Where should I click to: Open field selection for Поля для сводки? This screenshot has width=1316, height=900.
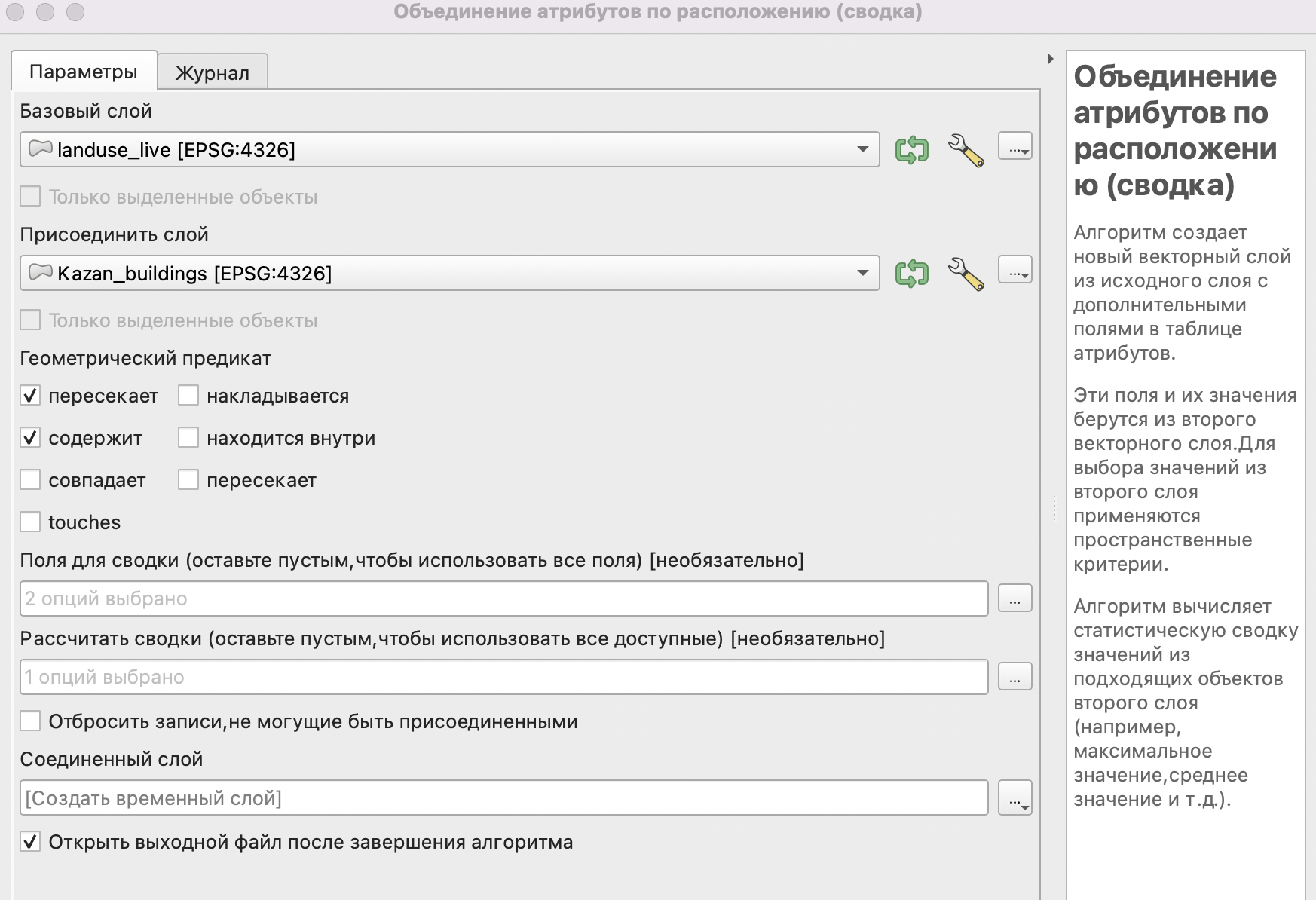click(x=1015, y=598)
